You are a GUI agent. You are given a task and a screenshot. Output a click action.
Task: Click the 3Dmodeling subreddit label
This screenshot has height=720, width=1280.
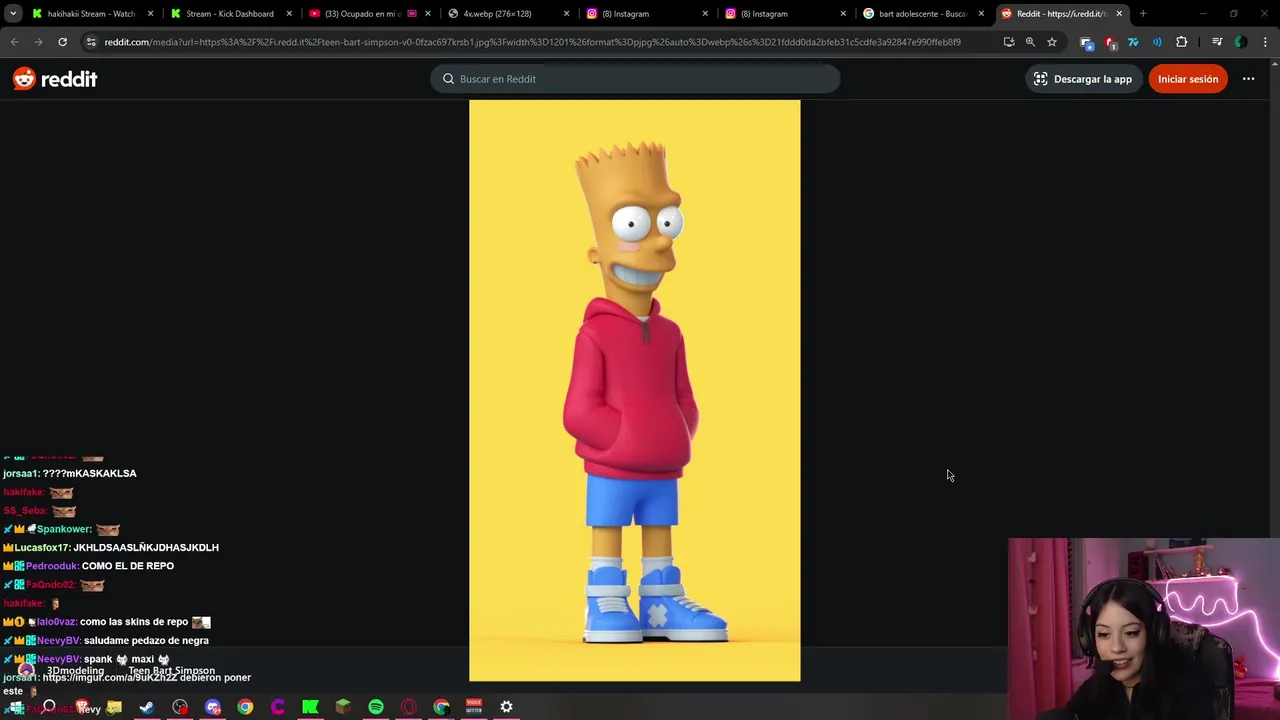point(75,671)
